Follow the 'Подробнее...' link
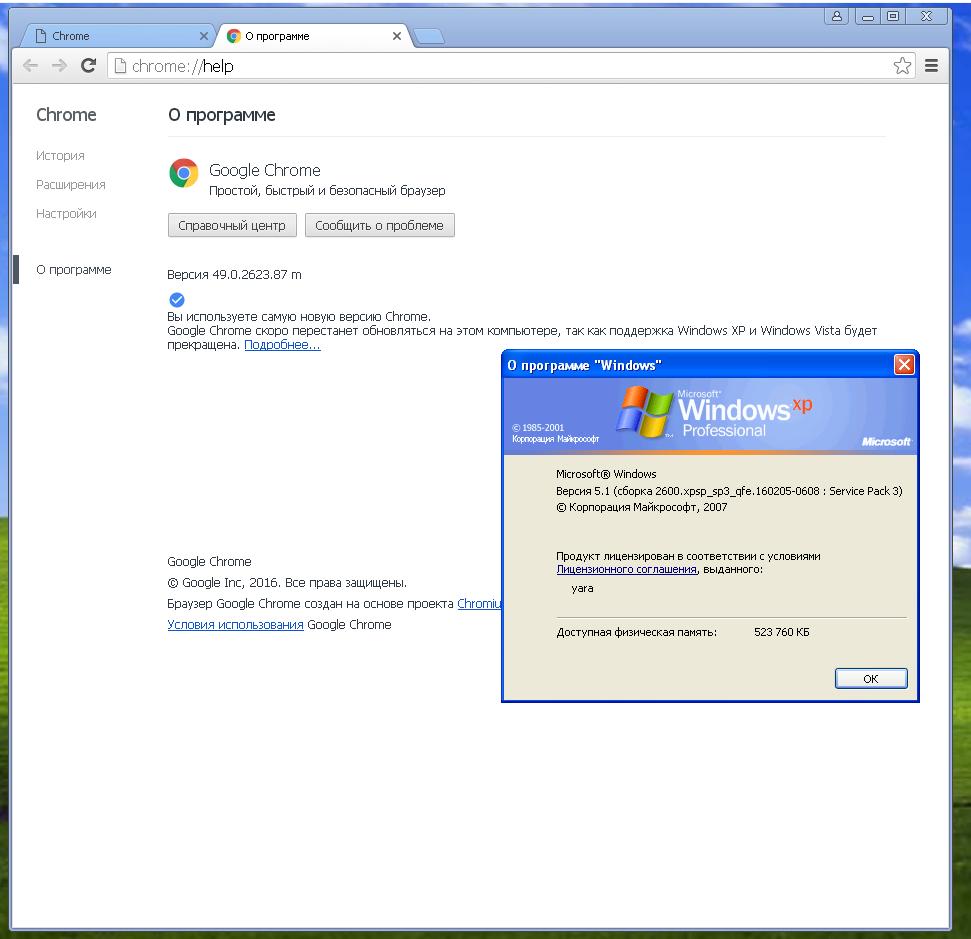 (282, 345)
